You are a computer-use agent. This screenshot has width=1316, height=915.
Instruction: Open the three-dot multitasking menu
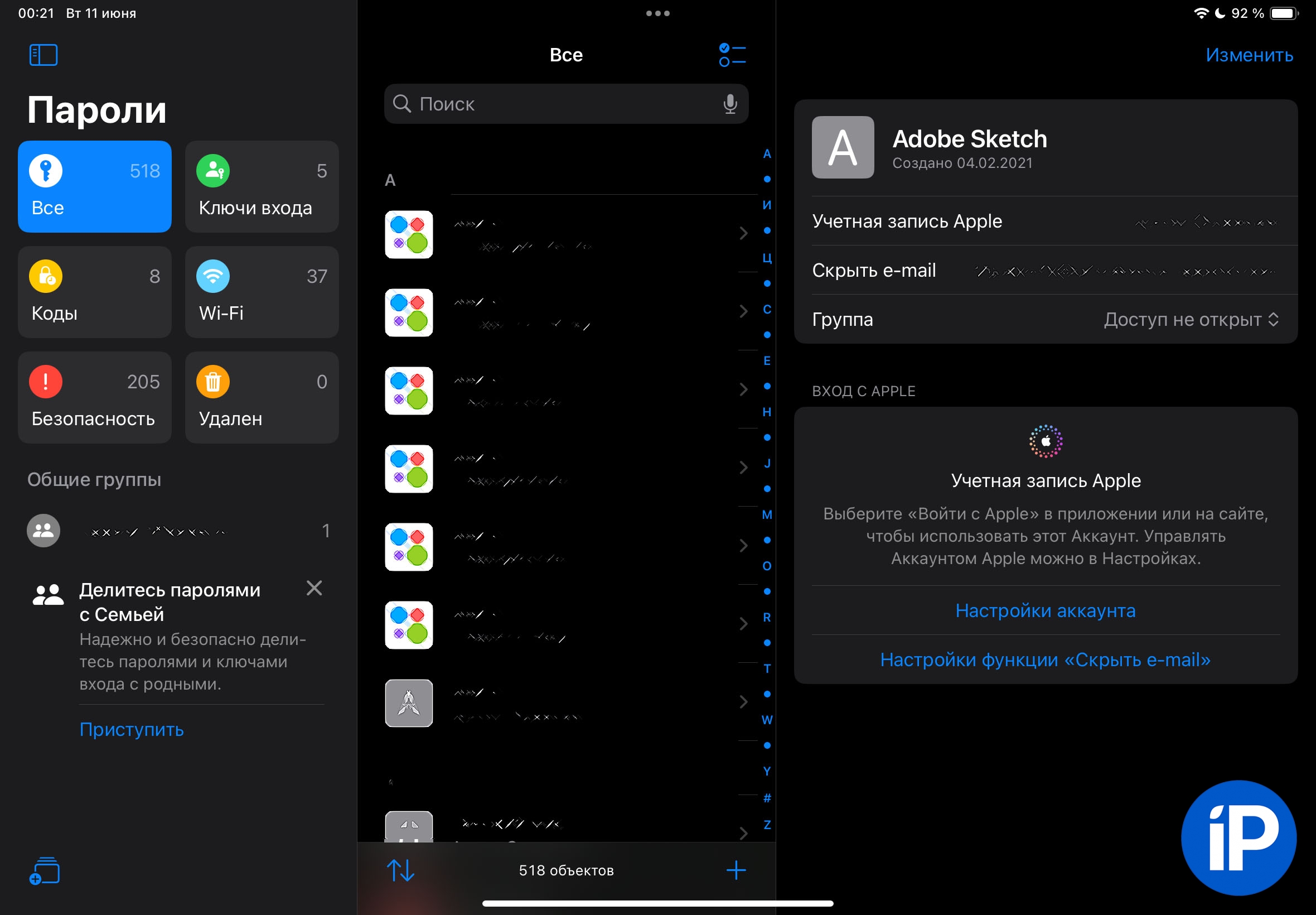pyautogui.click(x=657, y=13)
